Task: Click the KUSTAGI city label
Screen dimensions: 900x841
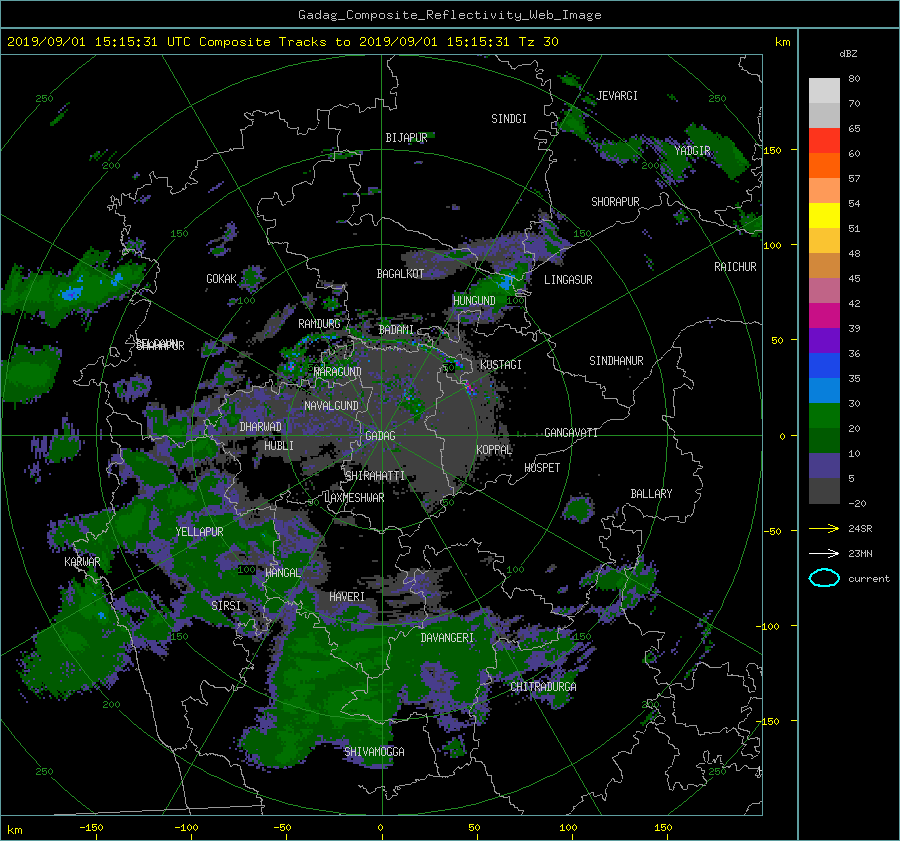Action: tap(501, 365)
